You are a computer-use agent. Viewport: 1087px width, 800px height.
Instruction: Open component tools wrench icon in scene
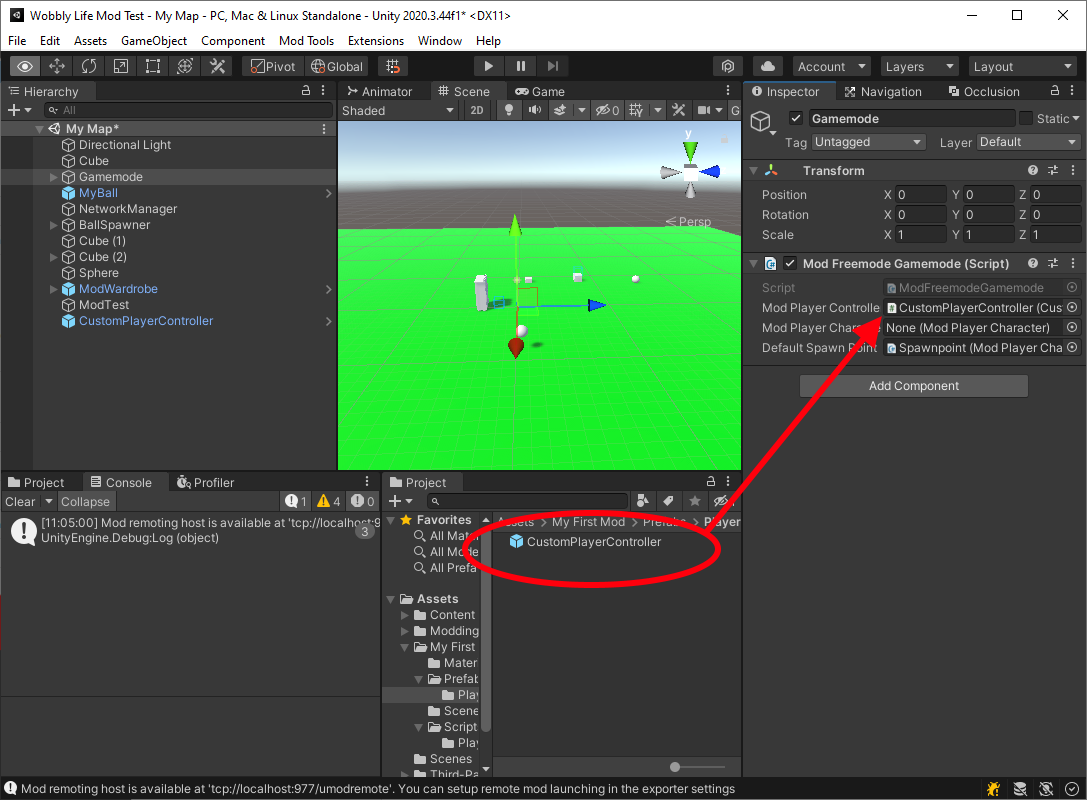(679, 110)
